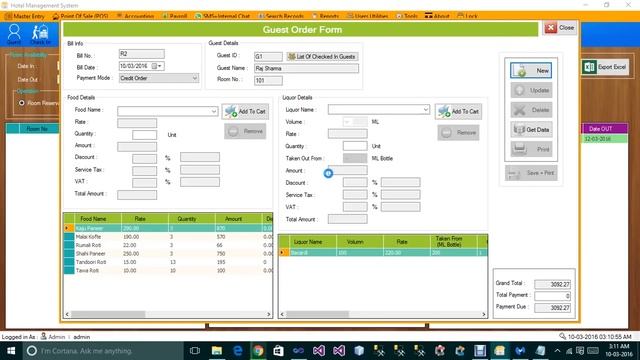This screenshot has height=360, width=640.
Task: Click the Guest icon in the toolbar
Action: point(14,33)
